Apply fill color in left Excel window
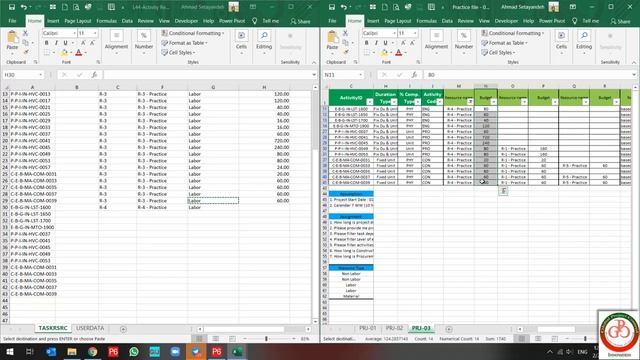Viewport: 640px width, 360px height. [64, 53]
